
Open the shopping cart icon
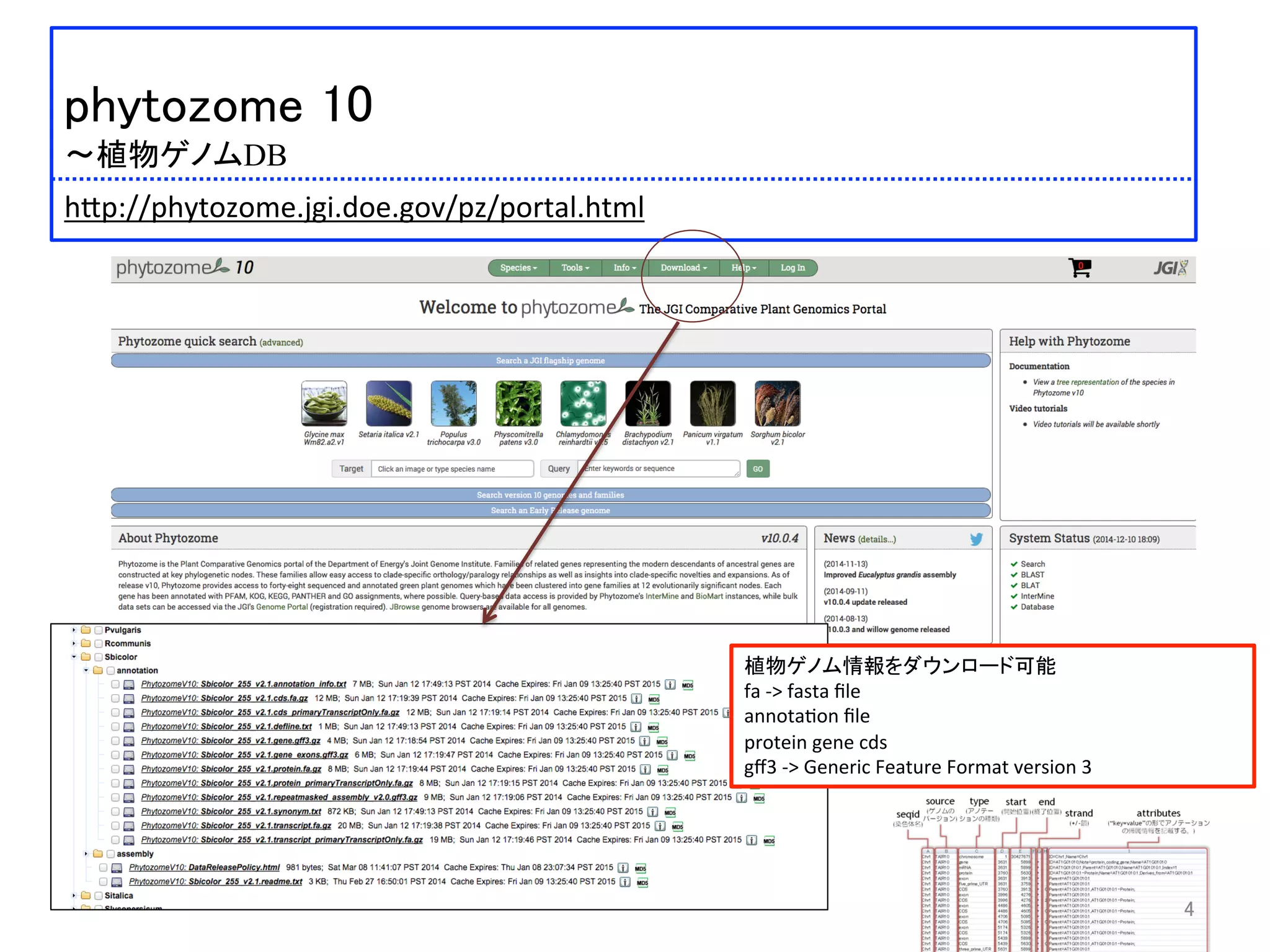(1080, 268)
